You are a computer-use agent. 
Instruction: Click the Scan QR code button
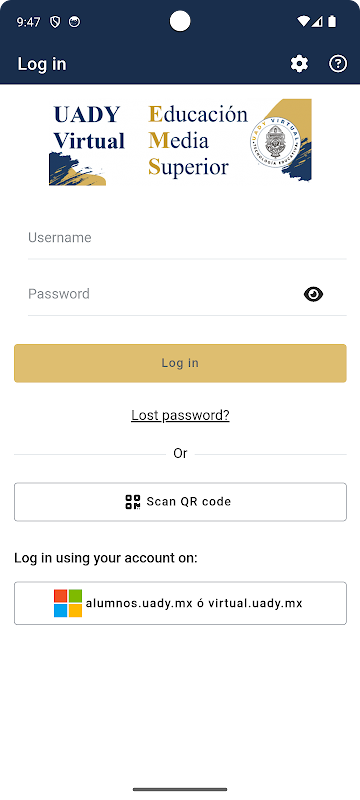[x=180, y=502]
